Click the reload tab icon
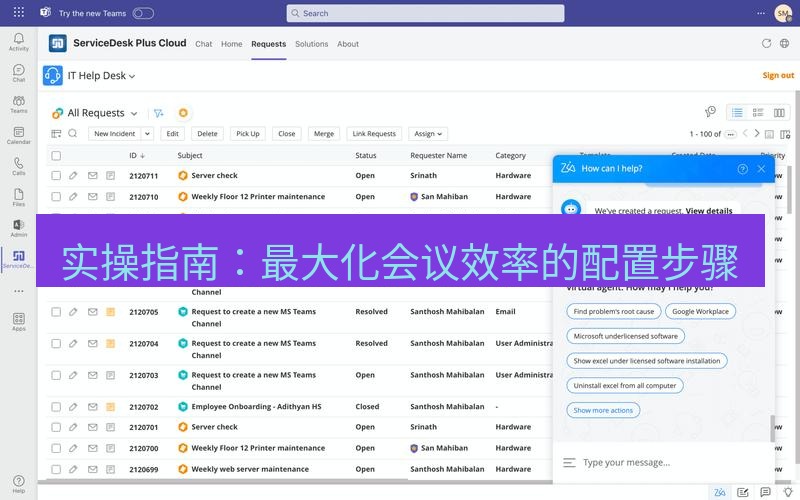This screenshot has height=500, width=800. (x=766, y=43)
